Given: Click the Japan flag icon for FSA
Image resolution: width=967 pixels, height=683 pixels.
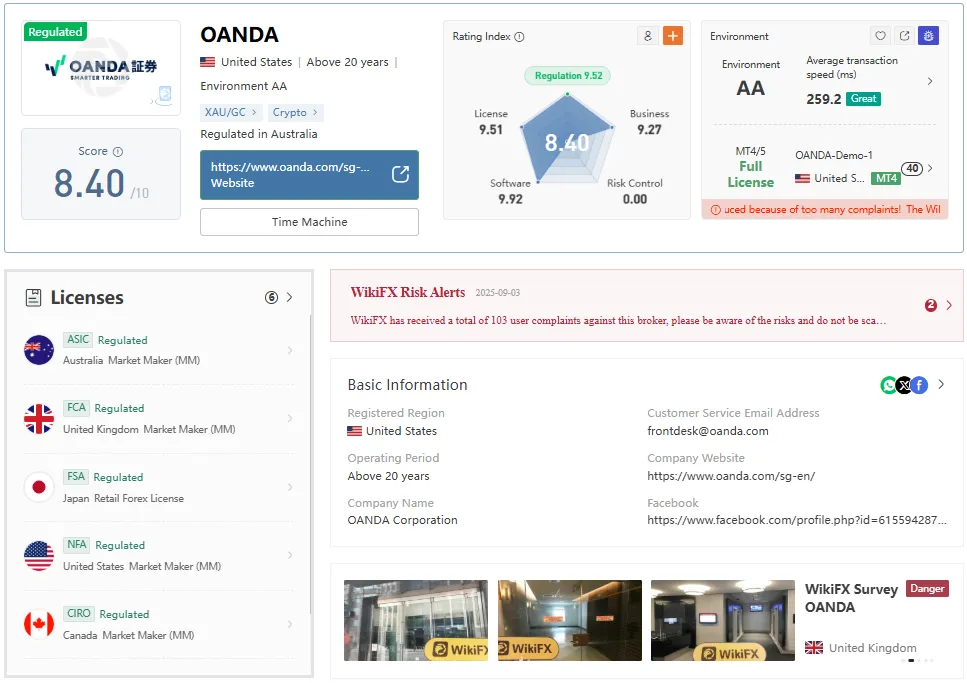Looking at the screenshot, I should (x=39, y=487).
